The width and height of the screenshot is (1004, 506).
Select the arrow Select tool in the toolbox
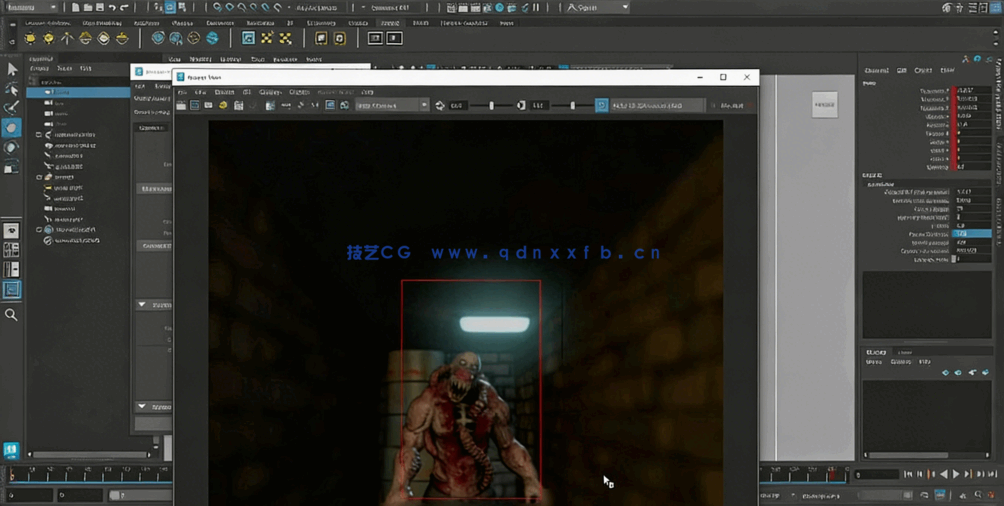[x=12, y=69]
